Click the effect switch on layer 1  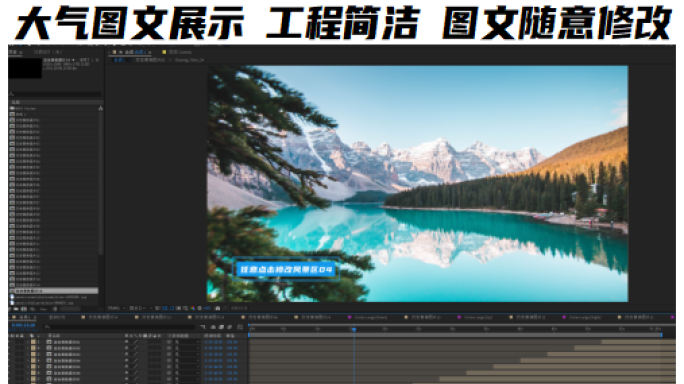pyautogui.click(x=136, y=342)
